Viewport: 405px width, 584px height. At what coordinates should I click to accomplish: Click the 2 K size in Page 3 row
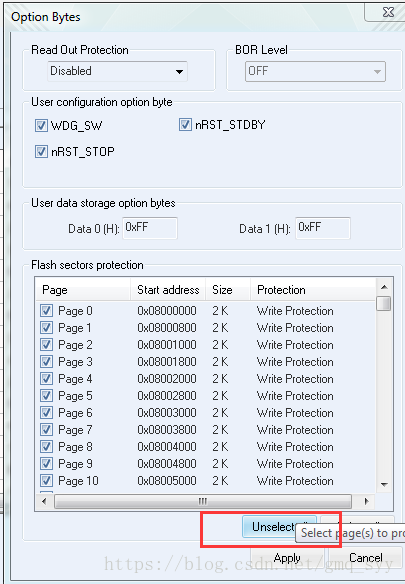coord(220,362)
